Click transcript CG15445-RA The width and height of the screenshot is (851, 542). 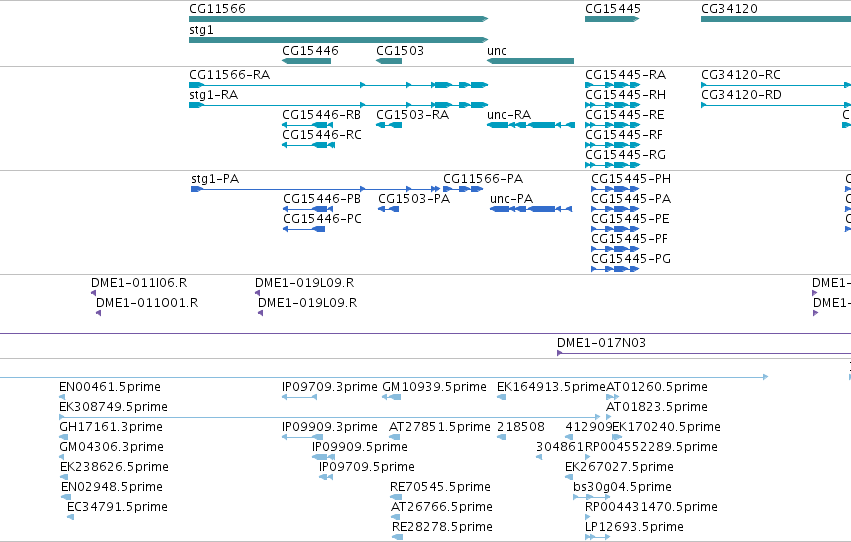[612, 85]
